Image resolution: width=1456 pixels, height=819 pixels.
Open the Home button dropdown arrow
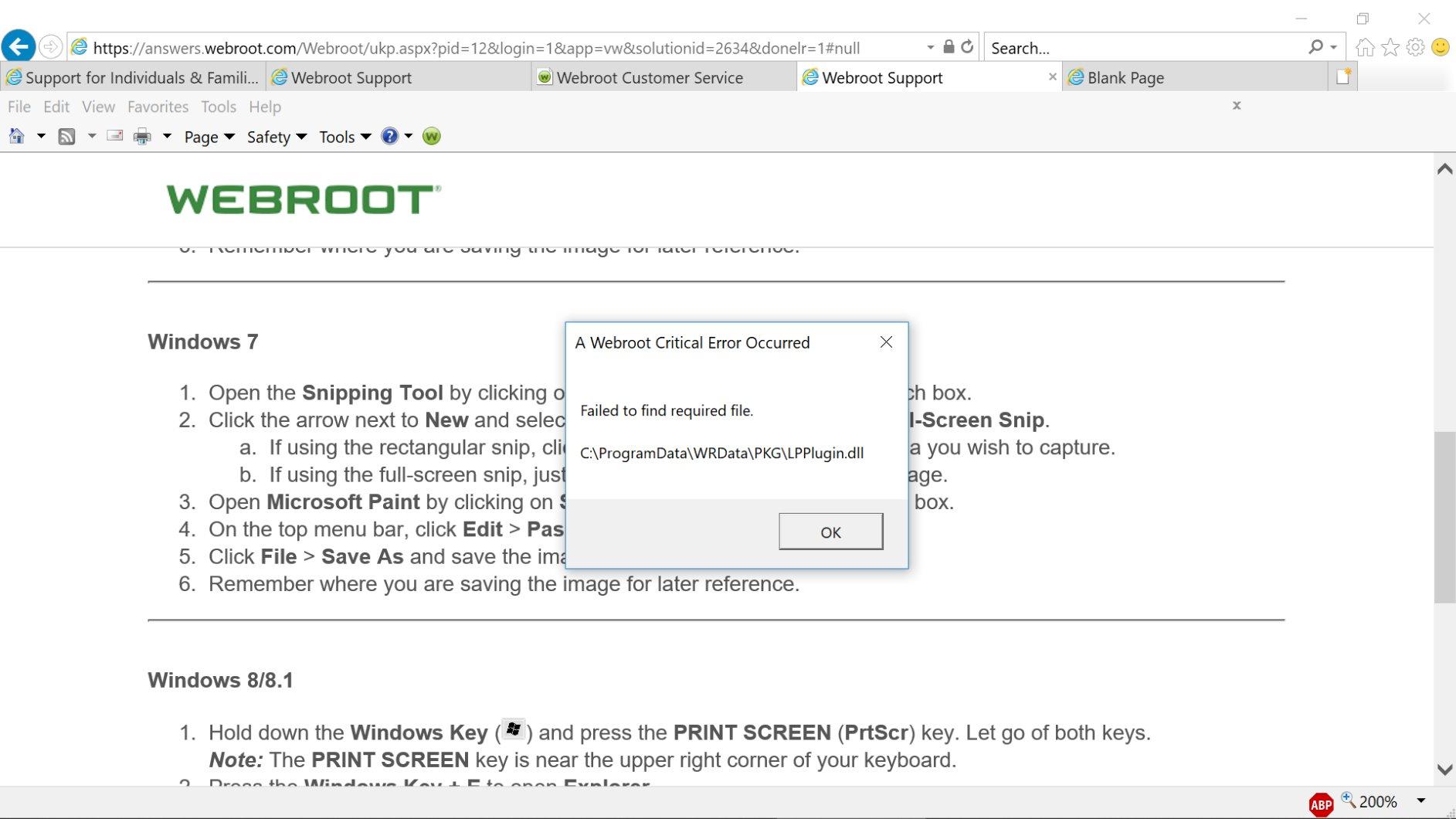41,137
